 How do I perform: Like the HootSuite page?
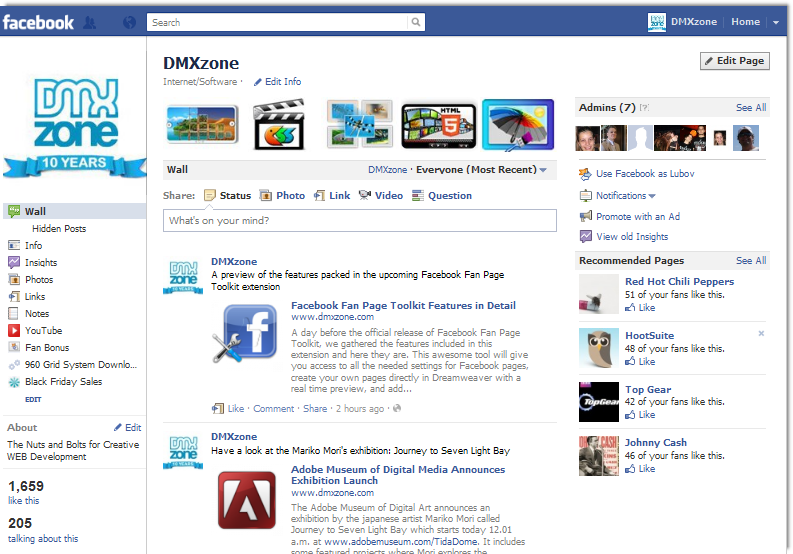(640, 362)
